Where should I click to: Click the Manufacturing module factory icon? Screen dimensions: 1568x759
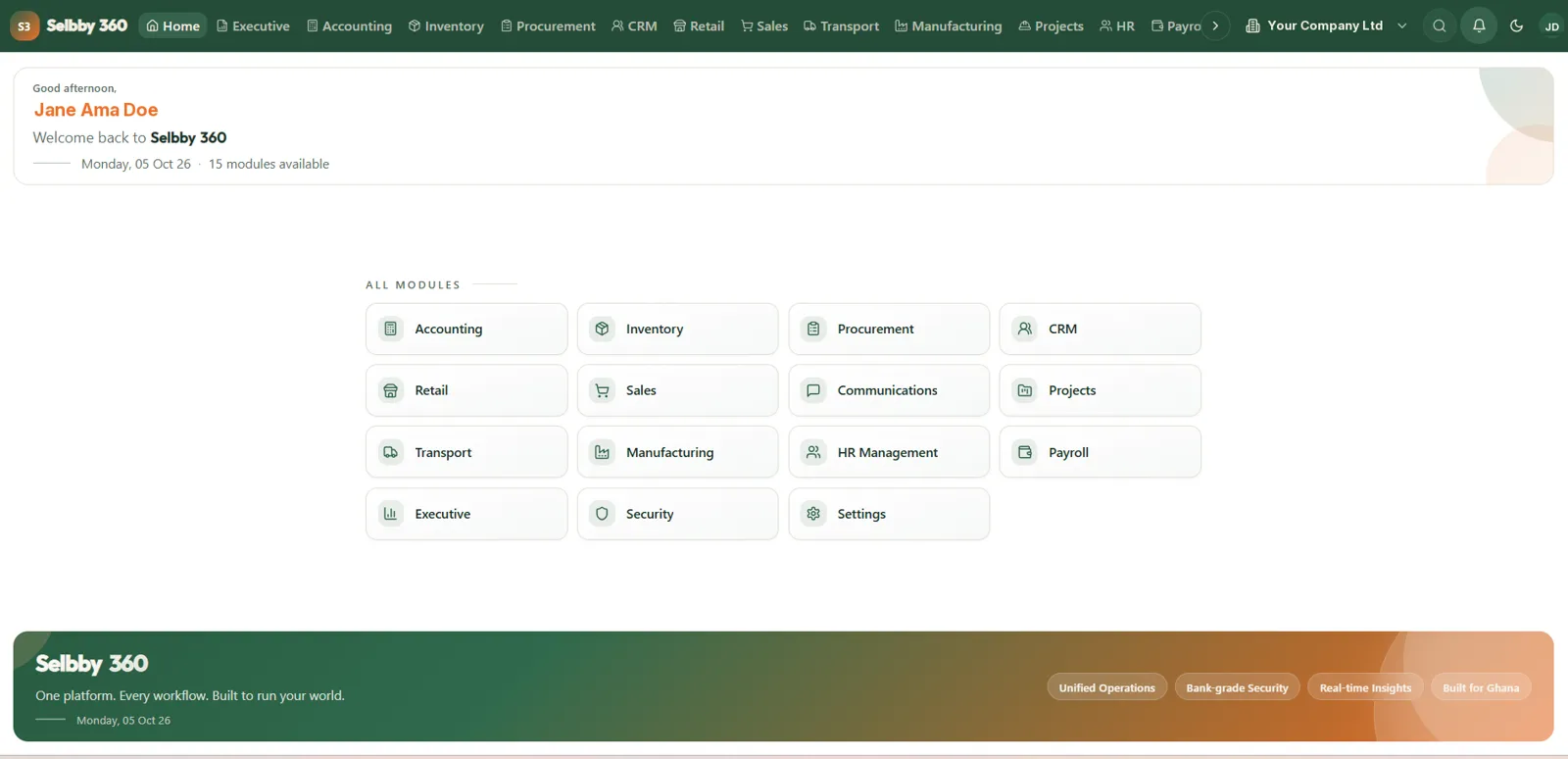point(603,452)
